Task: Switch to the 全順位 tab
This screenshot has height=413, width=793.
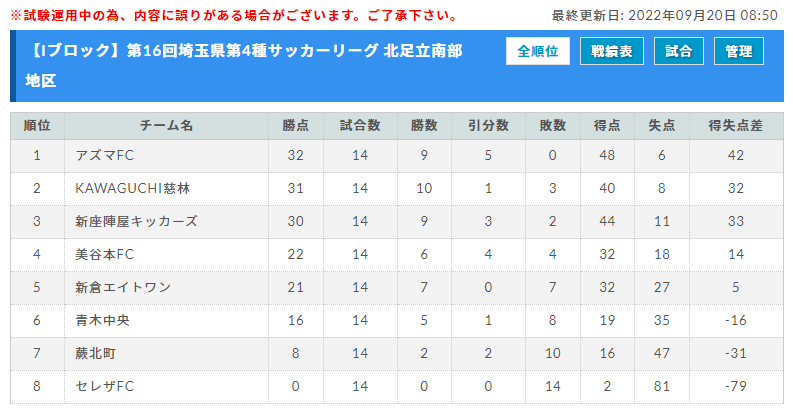Action: [537, 51]
